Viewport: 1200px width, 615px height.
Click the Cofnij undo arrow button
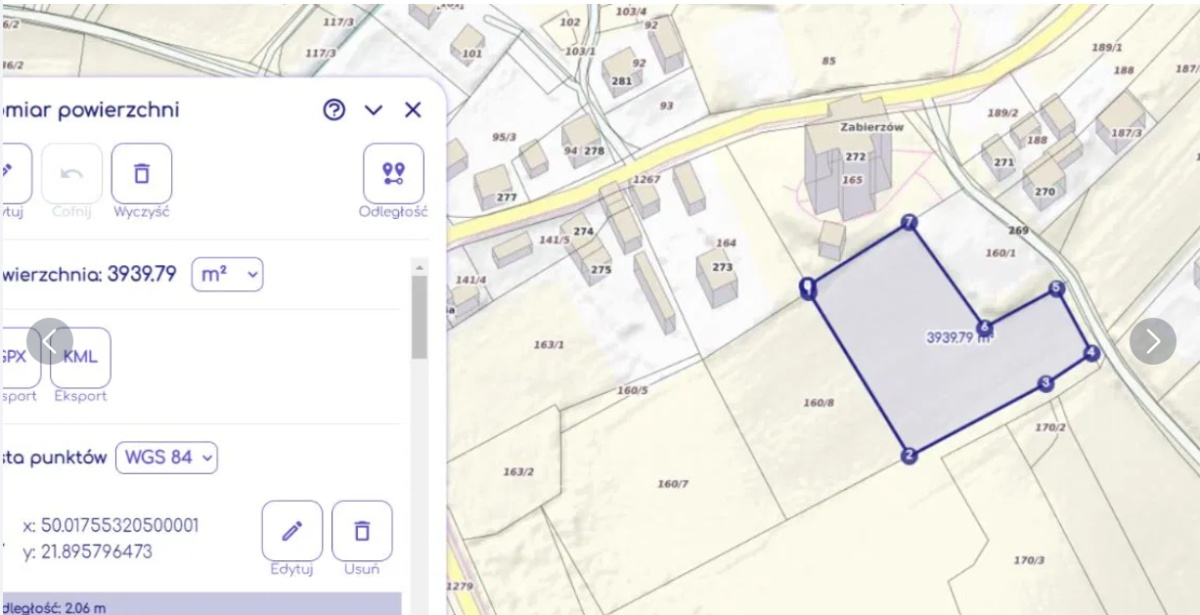(x=72, y=174)
